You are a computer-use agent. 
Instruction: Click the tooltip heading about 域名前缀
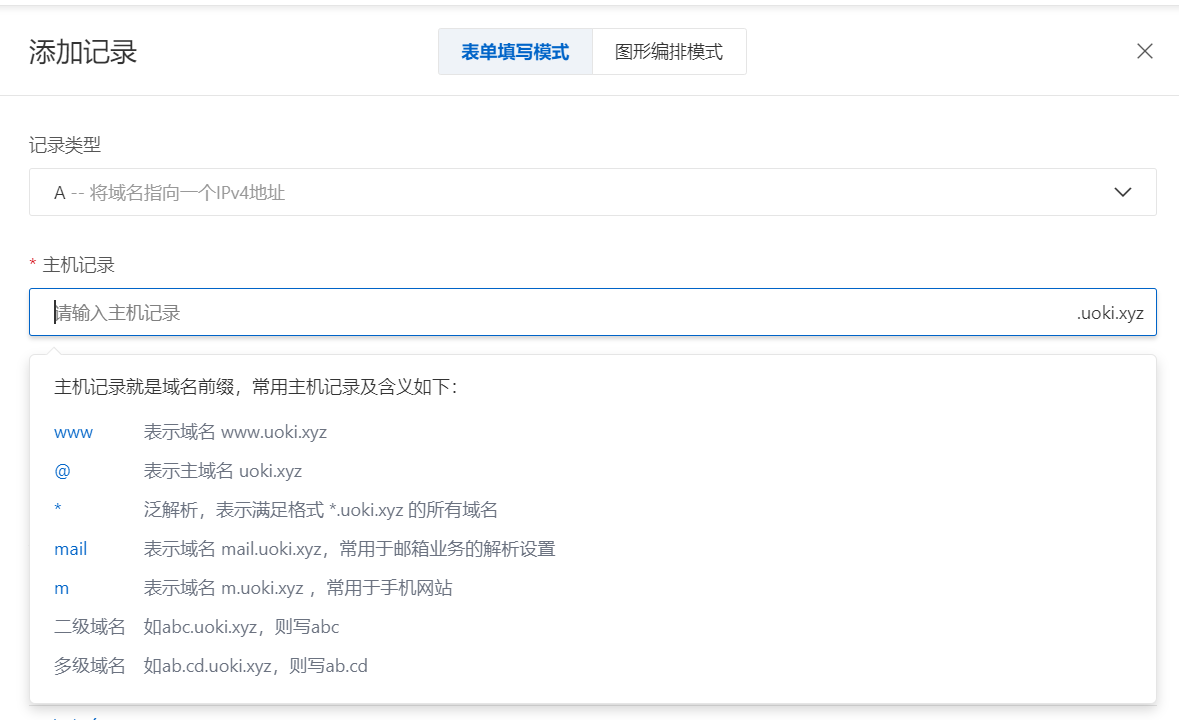pos(256,387)
